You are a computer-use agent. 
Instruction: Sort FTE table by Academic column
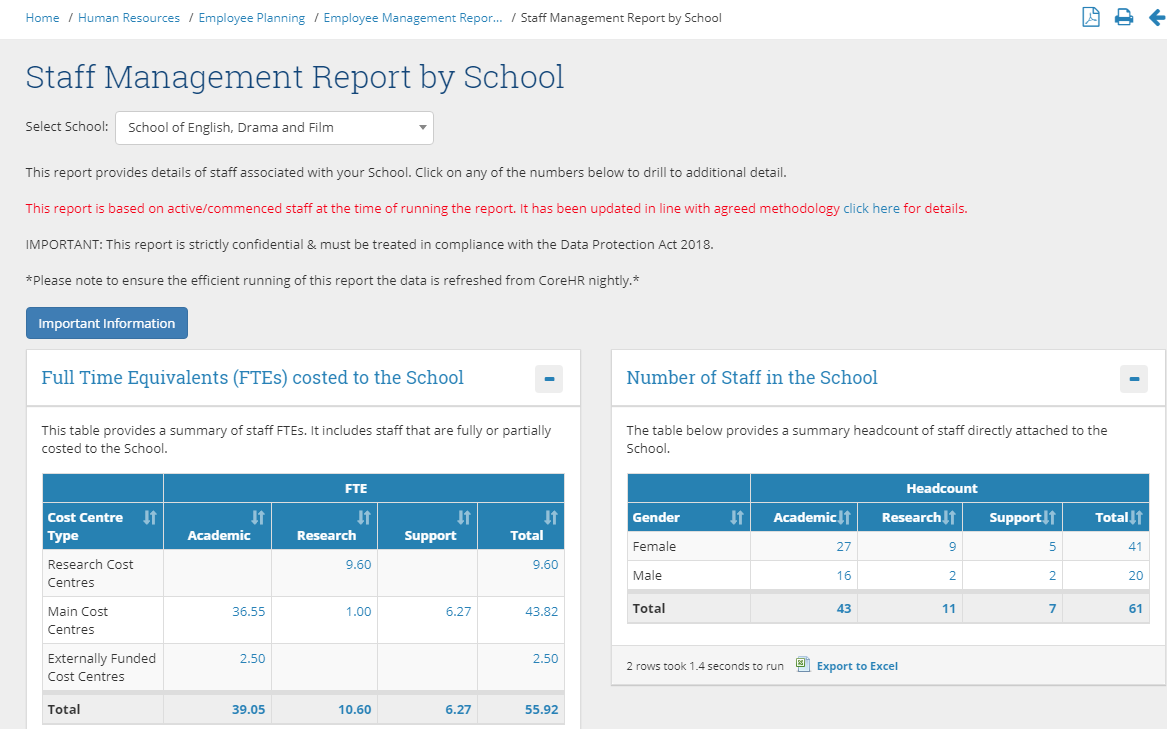(x=258, y=517)
